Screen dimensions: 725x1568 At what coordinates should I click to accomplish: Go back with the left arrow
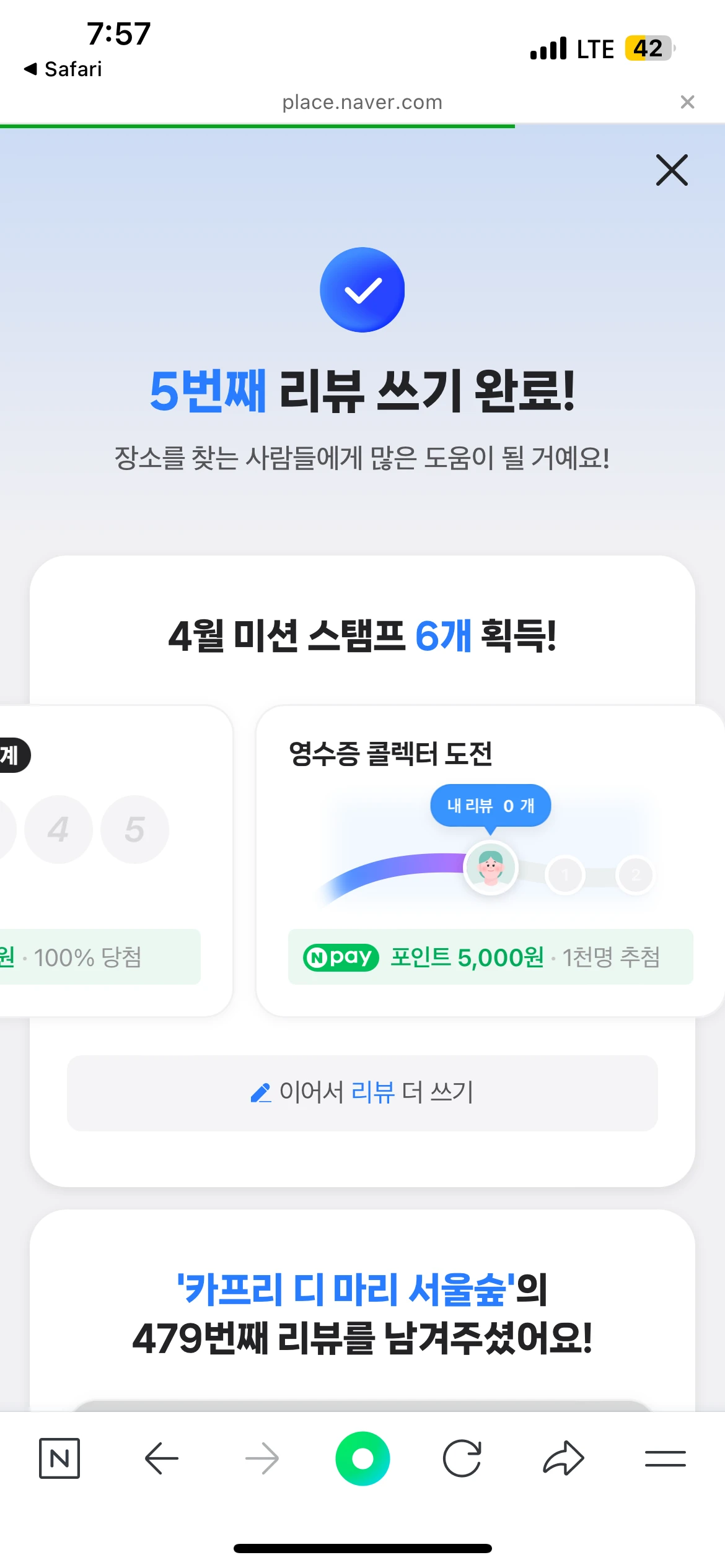161,1458
